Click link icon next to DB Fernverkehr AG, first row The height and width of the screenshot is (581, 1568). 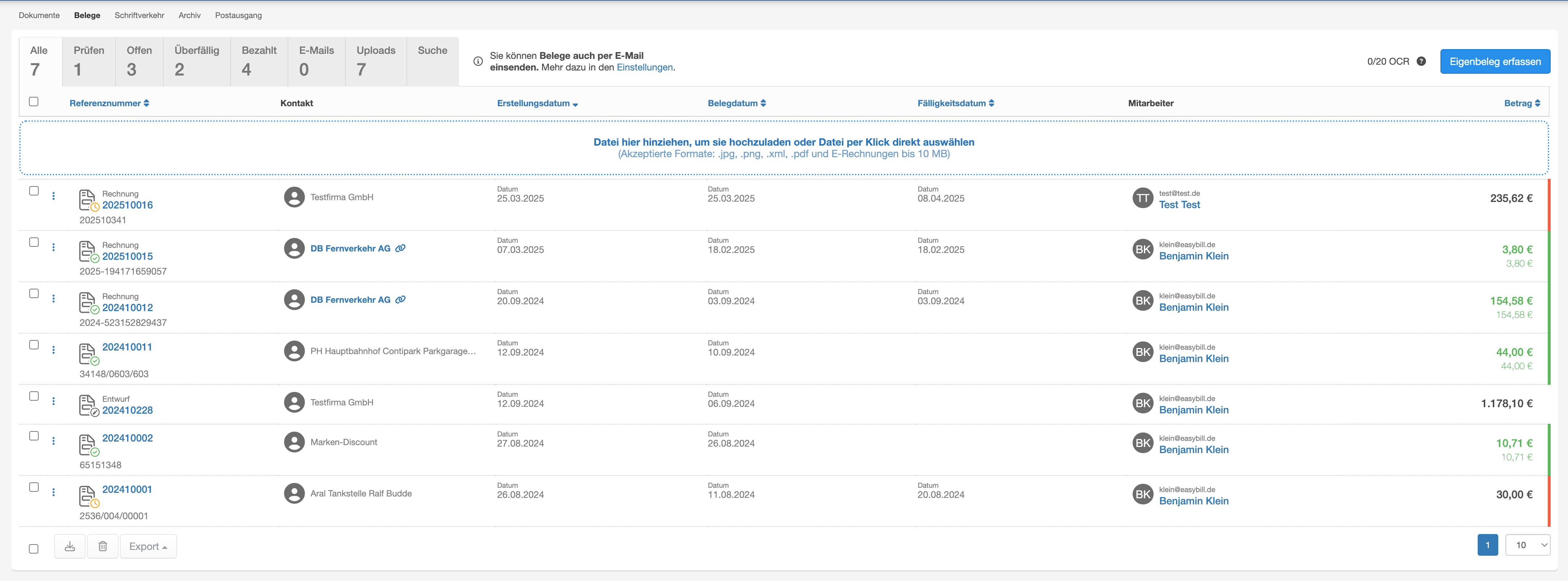(401, 249)
